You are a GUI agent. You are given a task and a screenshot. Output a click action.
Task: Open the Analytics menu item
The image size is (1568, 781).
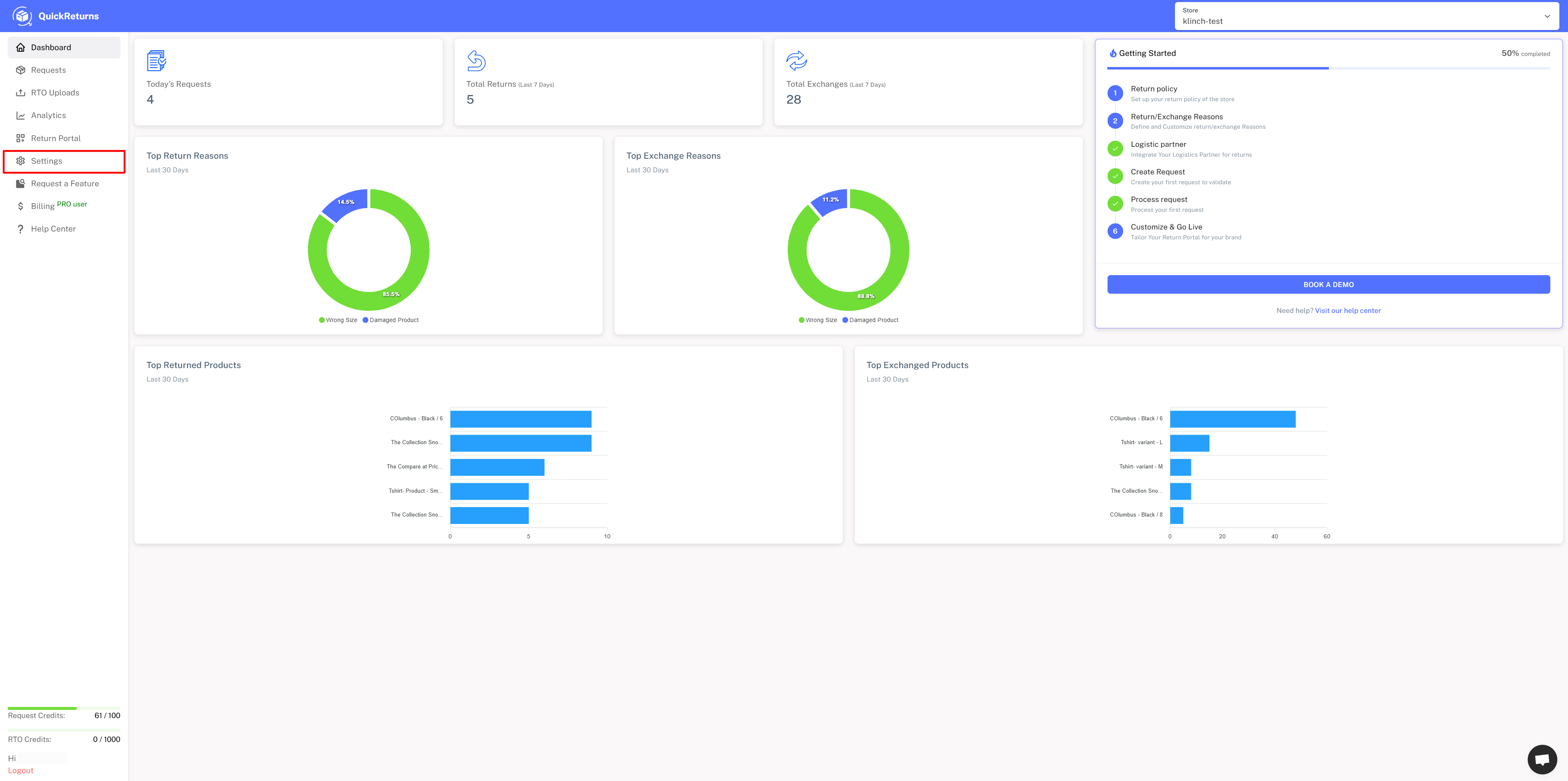click(x=64, y=116)
